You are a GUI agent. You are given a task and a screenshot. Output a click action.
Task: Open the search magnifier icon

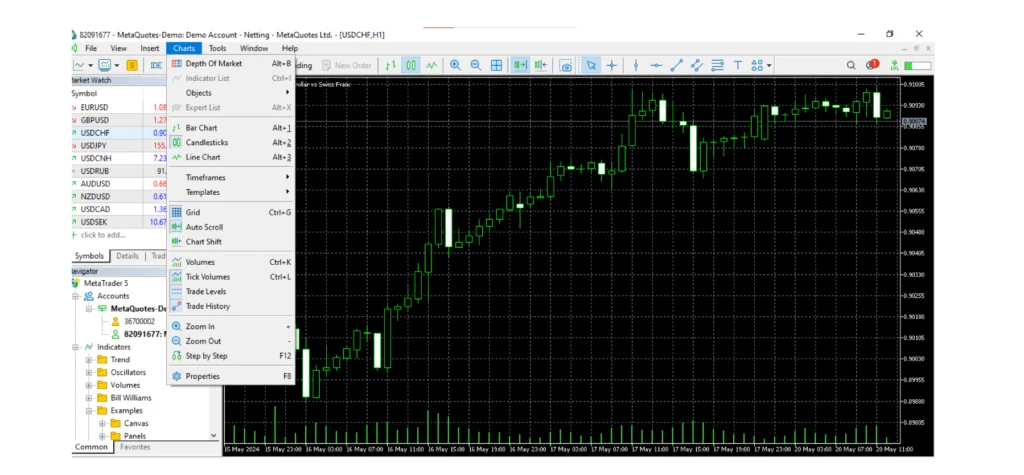click(x=851, y=66)
